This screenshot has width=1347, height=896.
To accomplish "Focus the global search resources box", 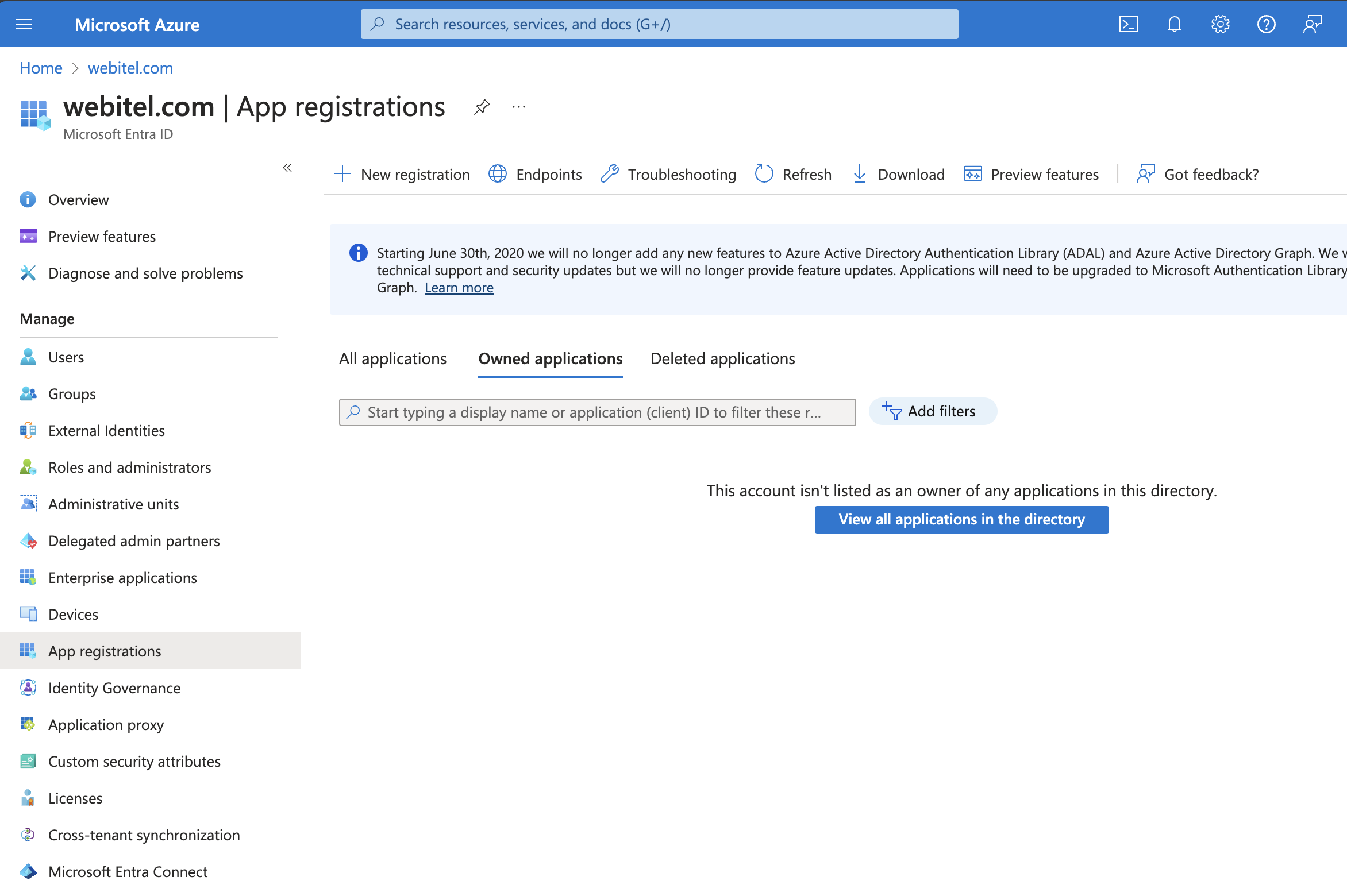I will coord(659,24).
